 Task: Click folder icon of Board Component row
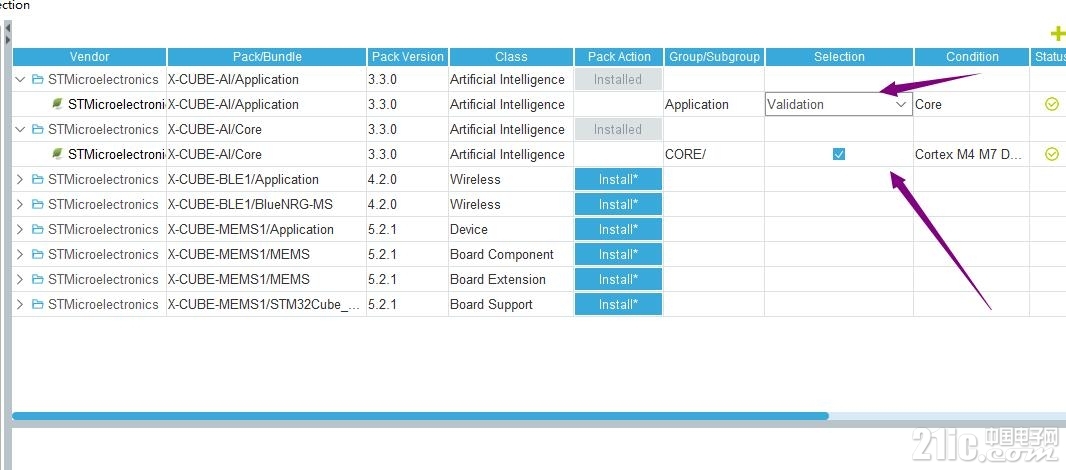pyautogui.click(x=37, y=254)
